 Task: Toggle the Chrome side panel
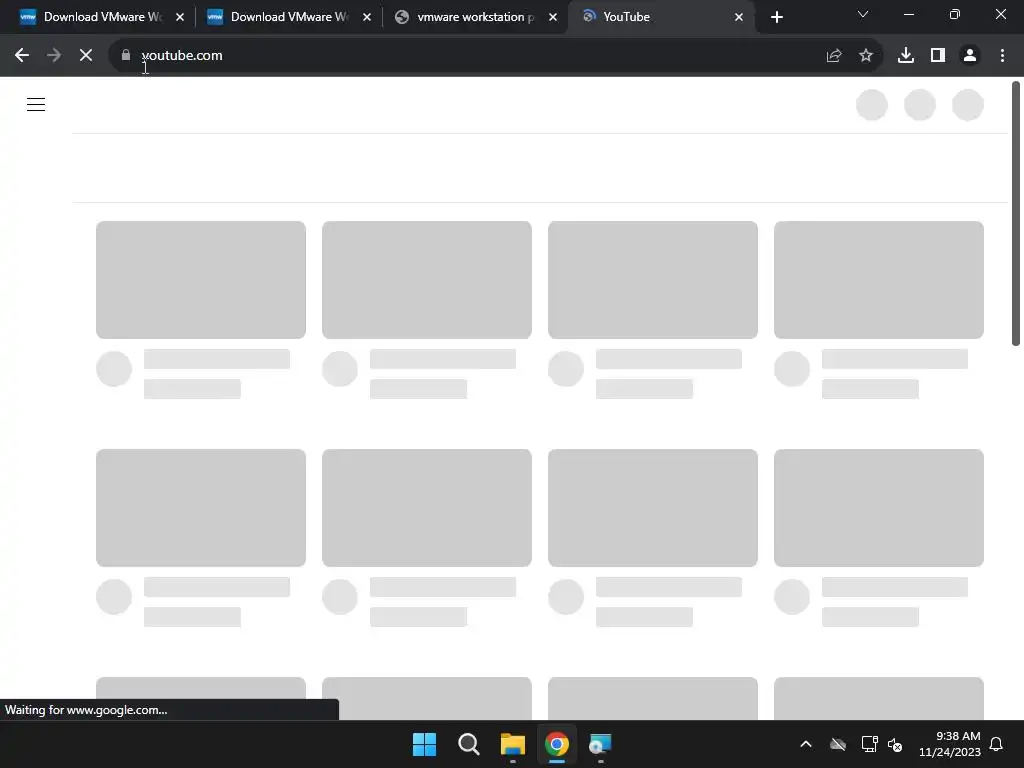coord(938,56)
